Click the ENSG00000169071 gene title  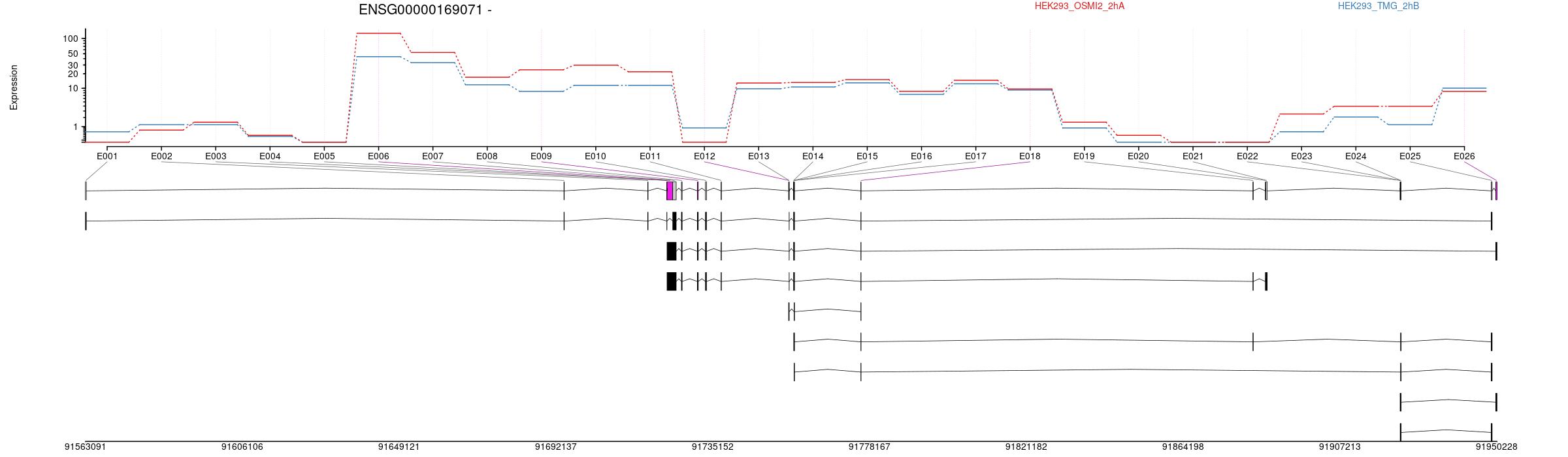425,10
